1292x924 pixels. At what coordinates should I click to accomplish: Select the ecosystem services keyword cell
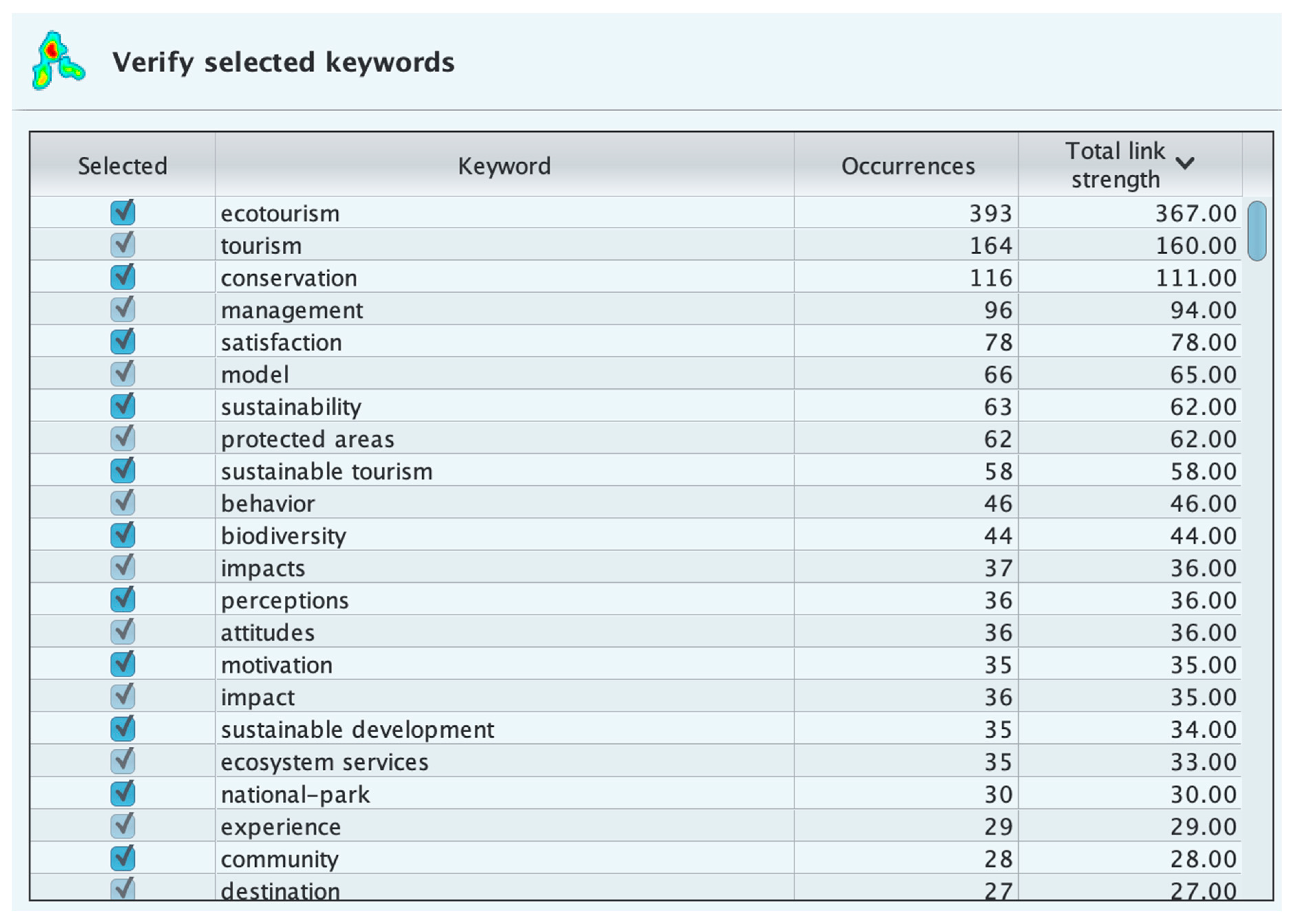point(324,762)
